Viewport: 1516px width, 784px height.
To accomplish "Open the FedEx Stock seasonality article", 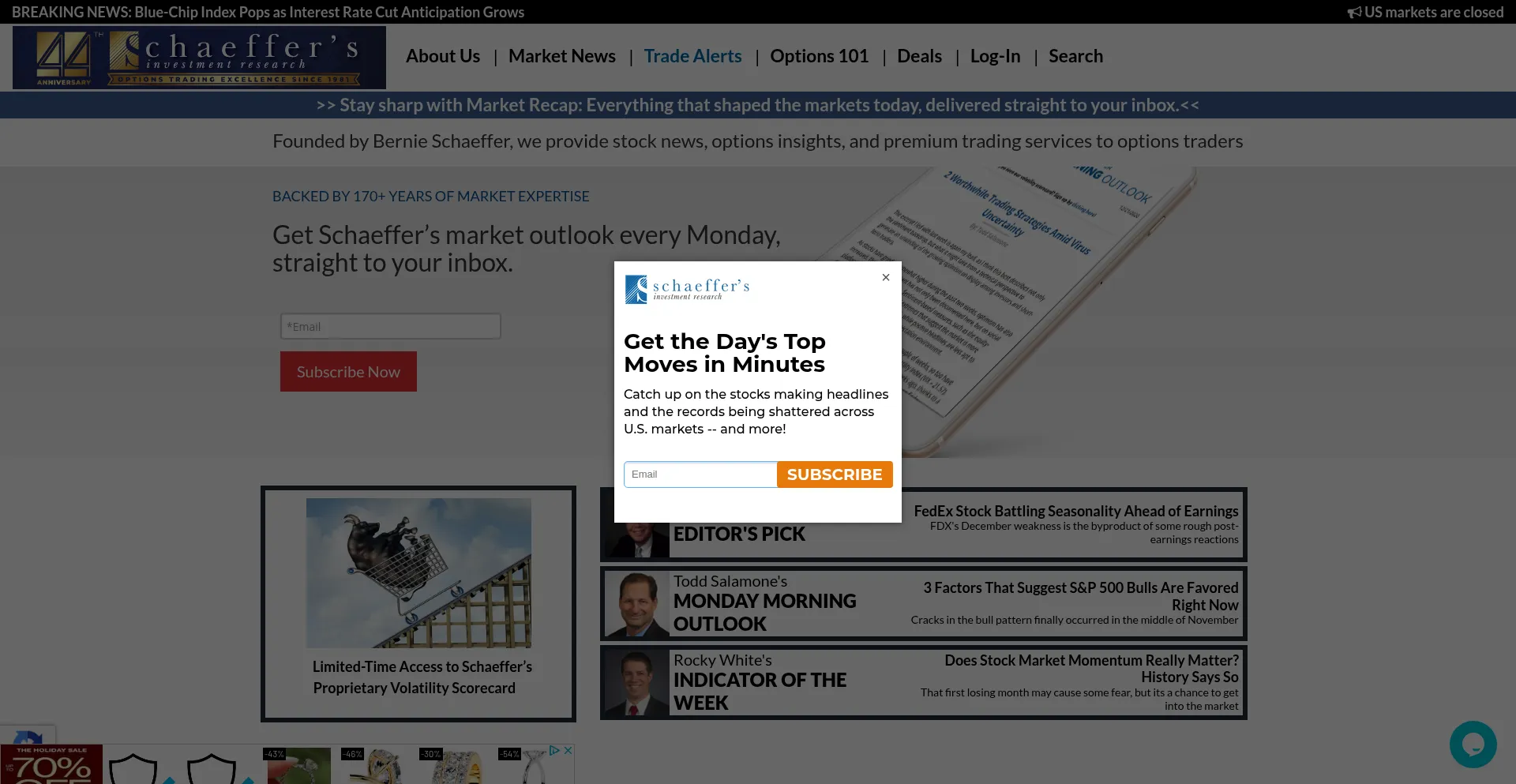I will coord(1075,512).
